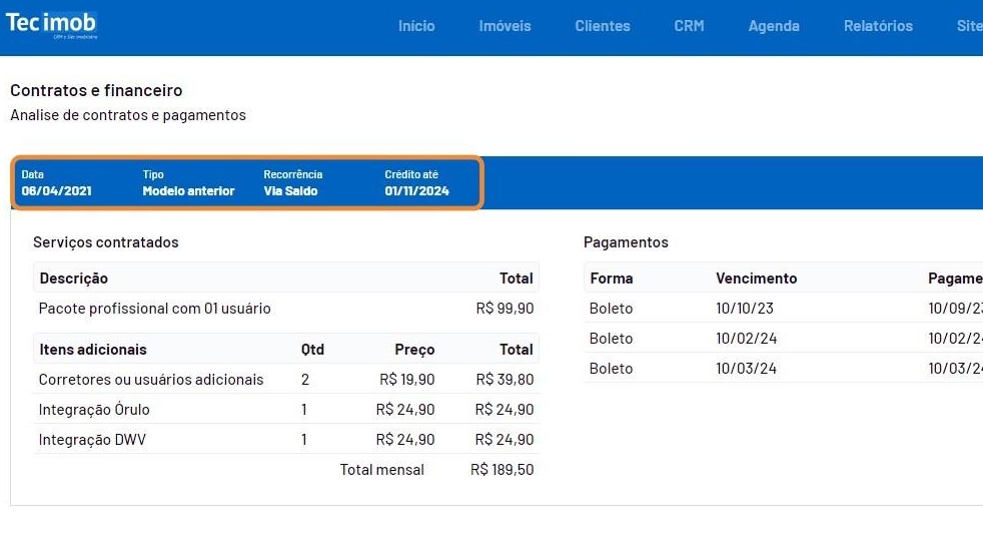
Task: Select the contract date 06/04/2021
Action: (x=56, y=190)
